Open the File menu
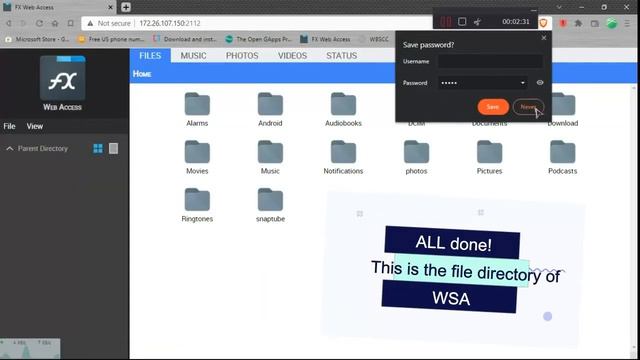Image resolution: width=640 pixels, height=360 pixels. (9, 127)
